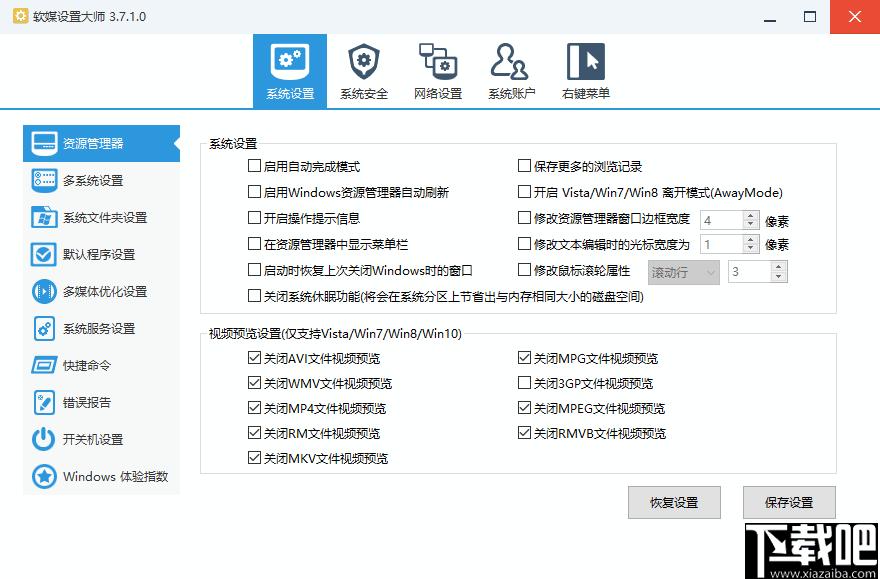Screen dimensions: 880x579
Task: Check 关闭3GP文件视频预览
Action: (x=524, y=383)
